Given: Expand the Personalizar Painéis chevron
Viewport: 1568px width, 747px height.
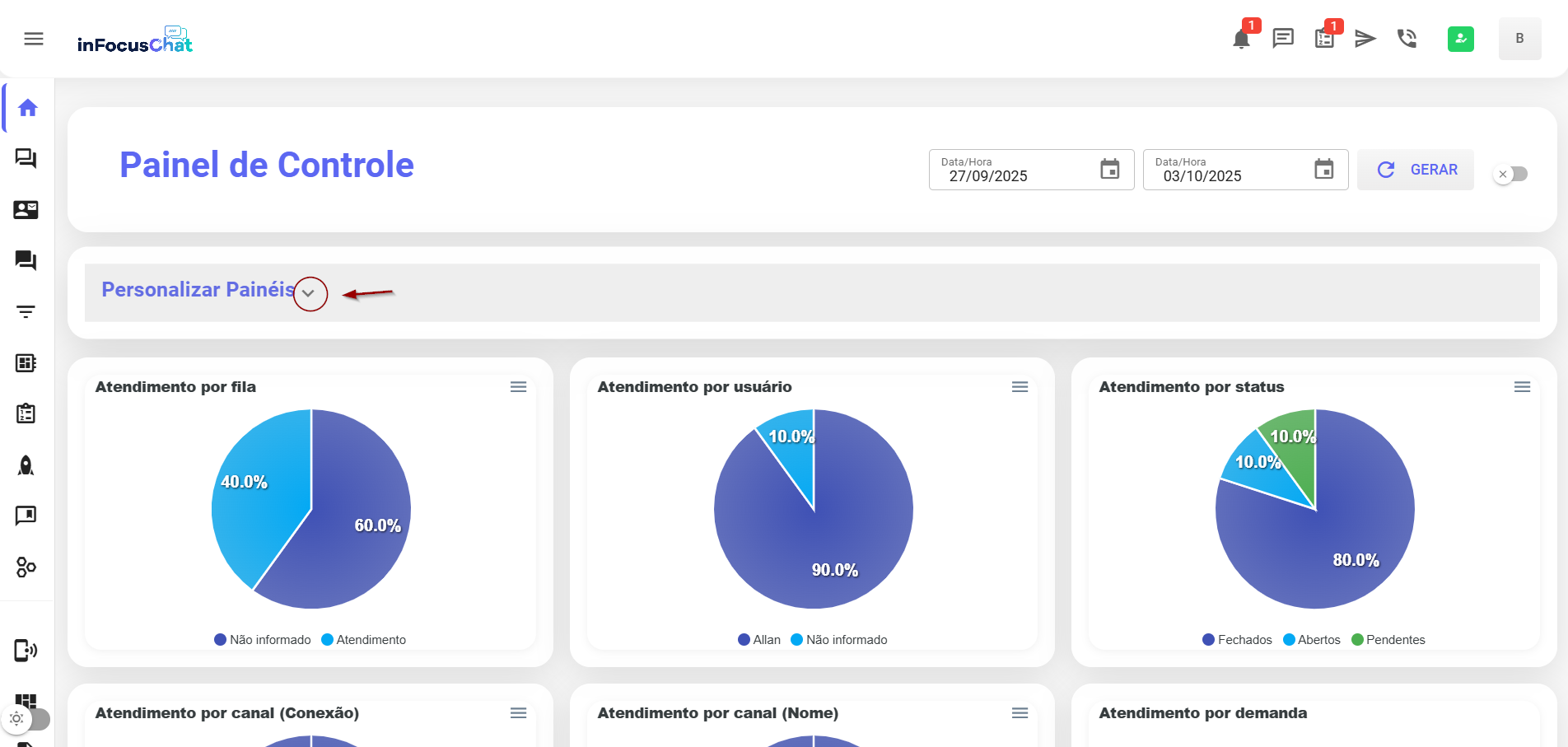Looking at the screenshot, I should (x=310, y=294).
